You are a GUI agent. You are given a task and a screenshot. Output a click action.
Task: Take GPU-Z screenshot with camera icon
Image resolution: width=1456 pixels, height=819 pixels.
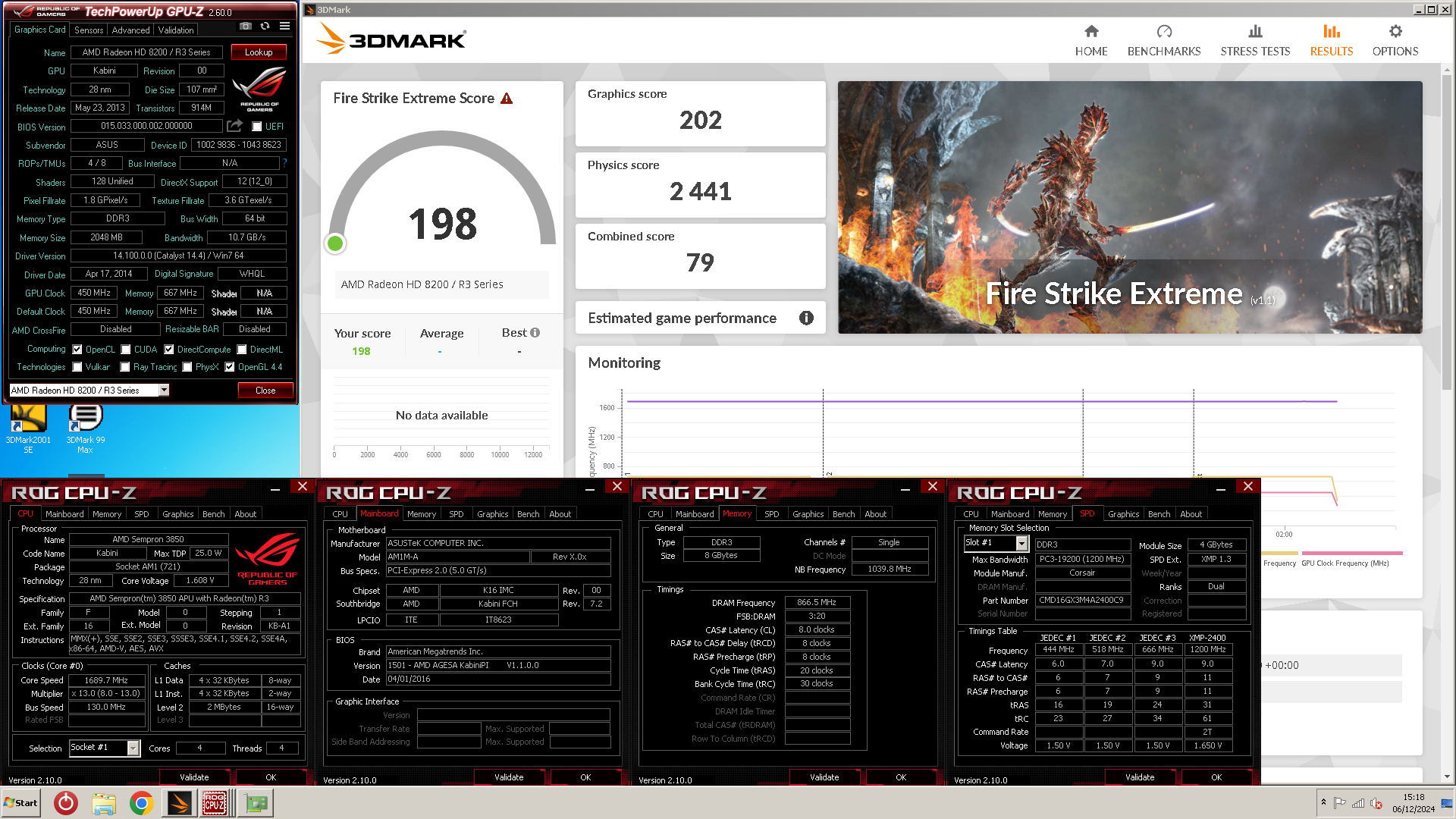point(245,26)
